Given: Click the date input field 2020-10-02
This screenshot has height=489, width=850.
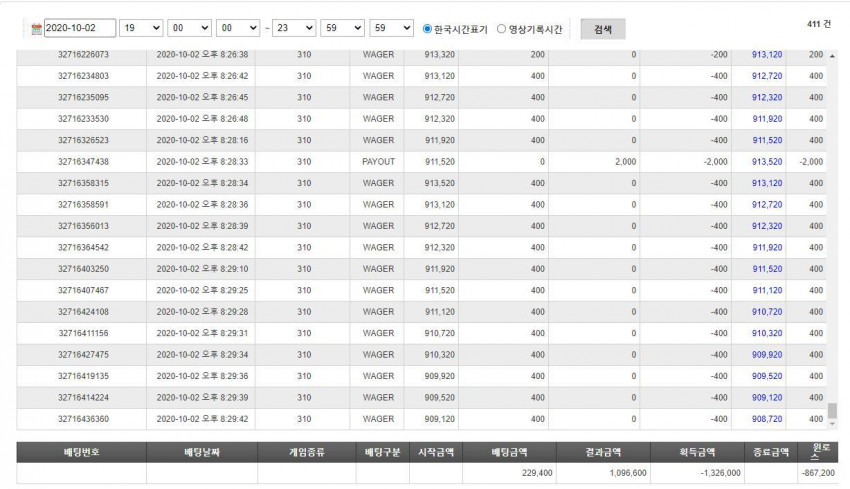Looking at the screenshot, I should pyautogui.click(x=80, y=28).
